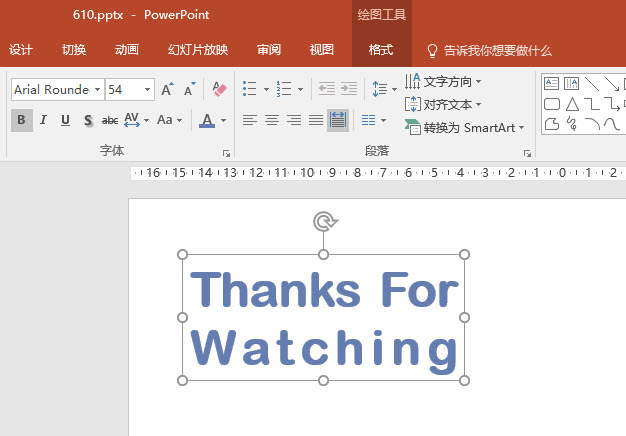The width and height of the screenshot is (626, 436).
Task: Open the columns button menu
Action: point(374,120)
